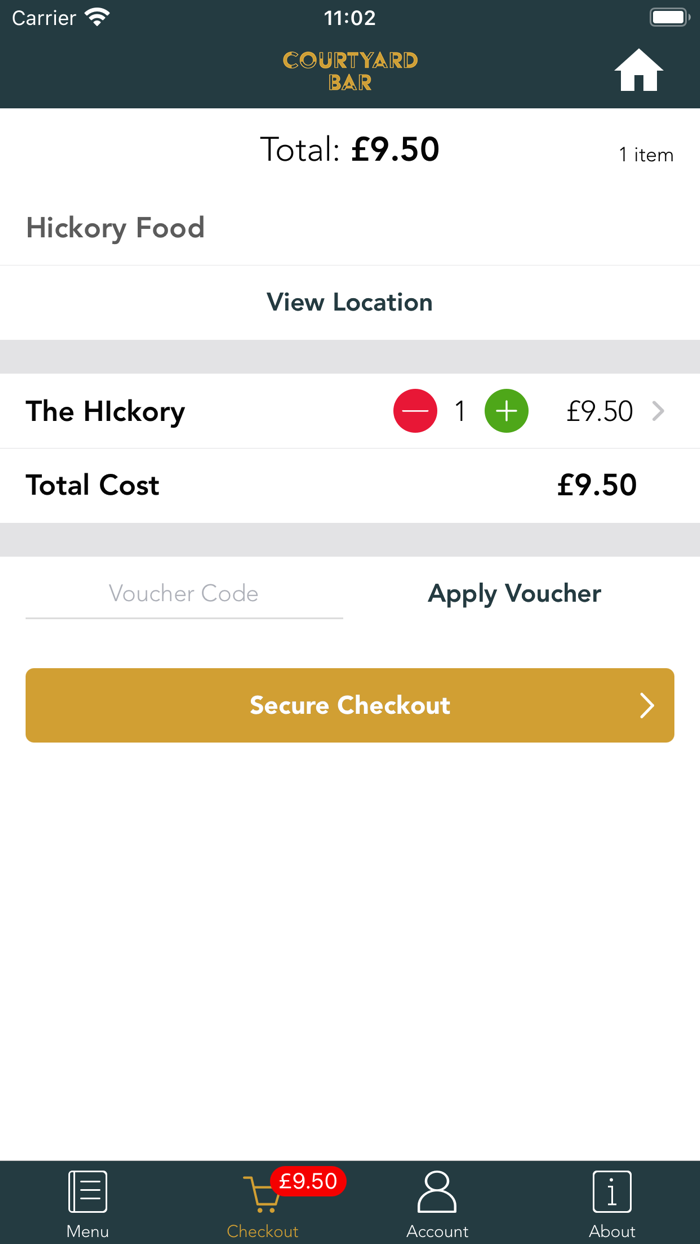Increase The HIckory quantity with plus button
700x1244 pixels.
pyautogui.click(x=506, y=411)
